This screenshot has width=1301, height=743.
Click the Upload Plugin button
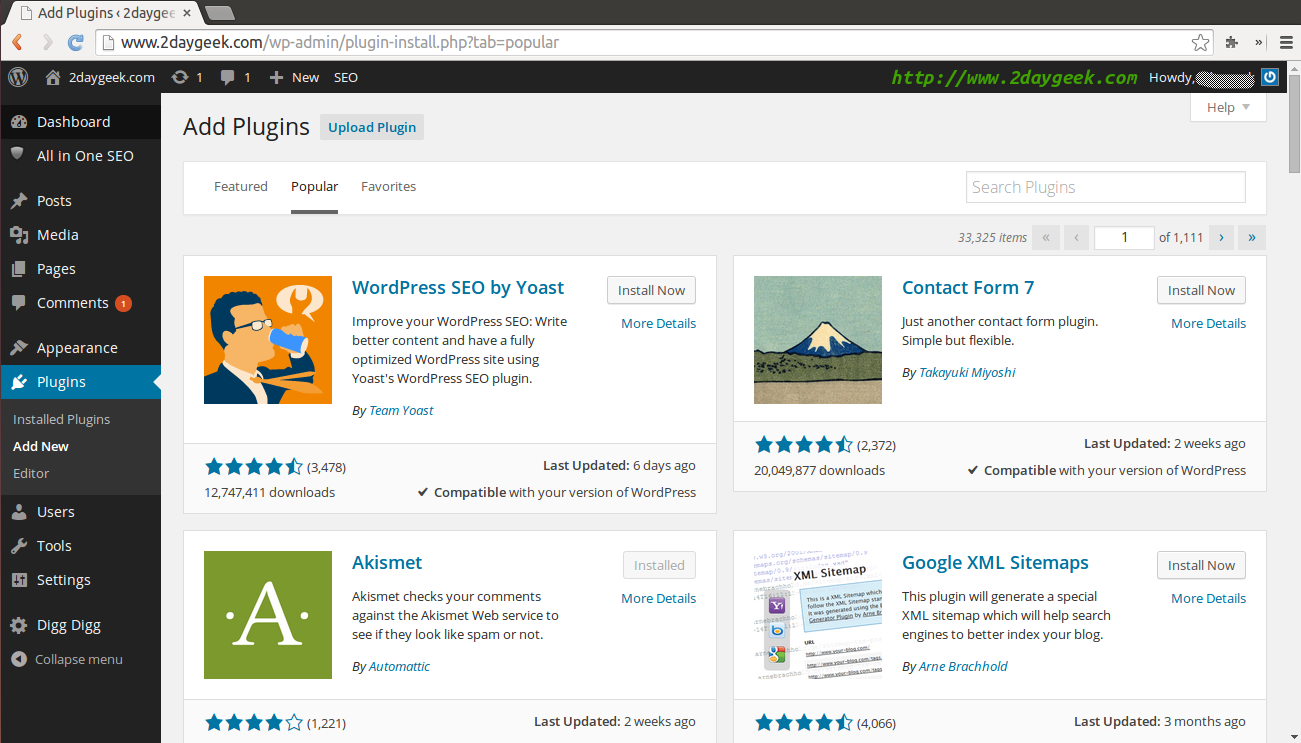coord(372,127)
